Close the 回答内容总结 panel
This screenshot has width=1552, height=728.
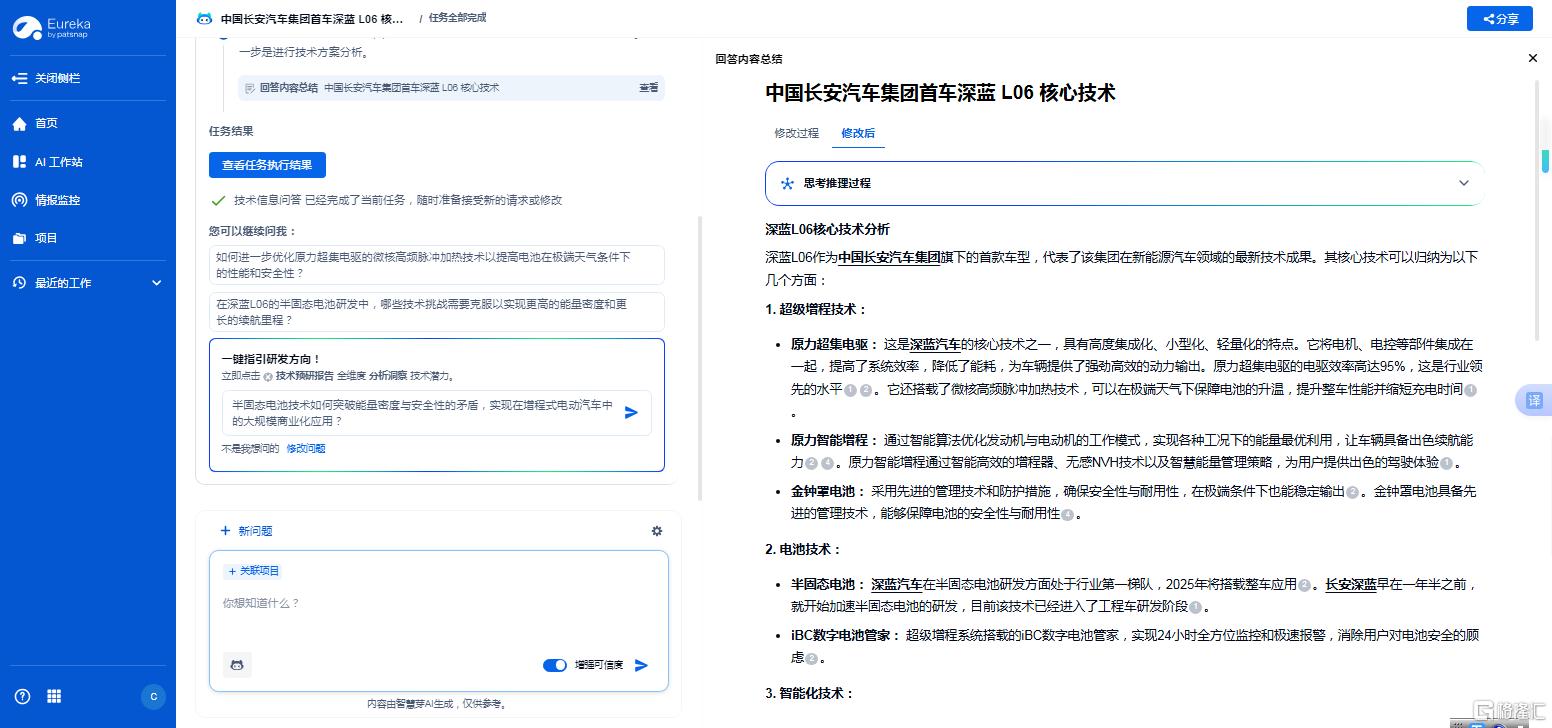click(x=1533, y=58)
